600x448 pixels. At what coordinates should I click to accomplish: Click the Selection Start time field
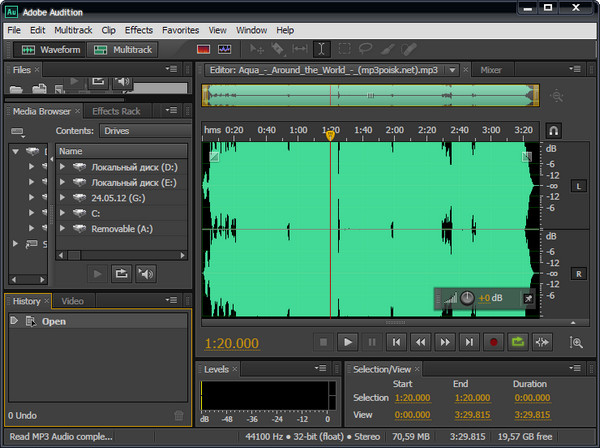pos(411,397)
